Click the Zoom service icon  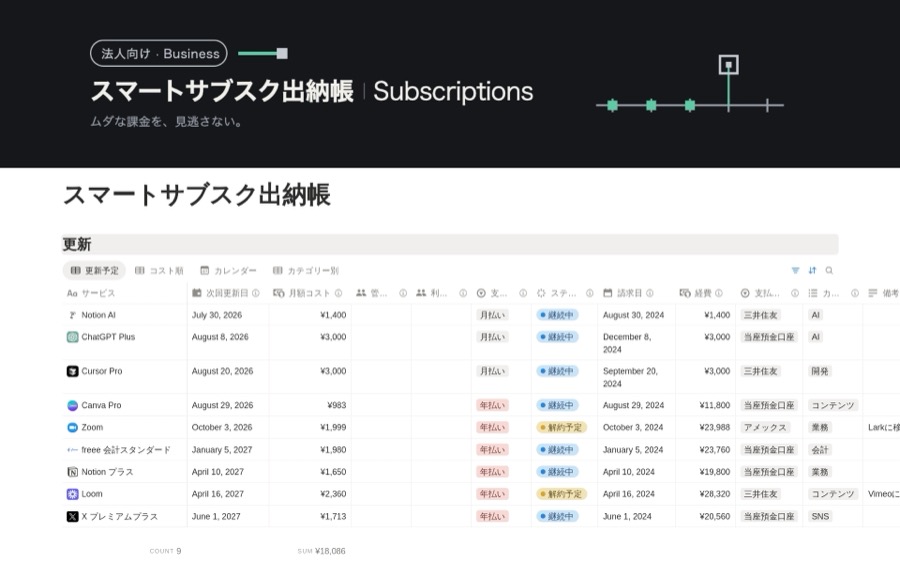72,428
